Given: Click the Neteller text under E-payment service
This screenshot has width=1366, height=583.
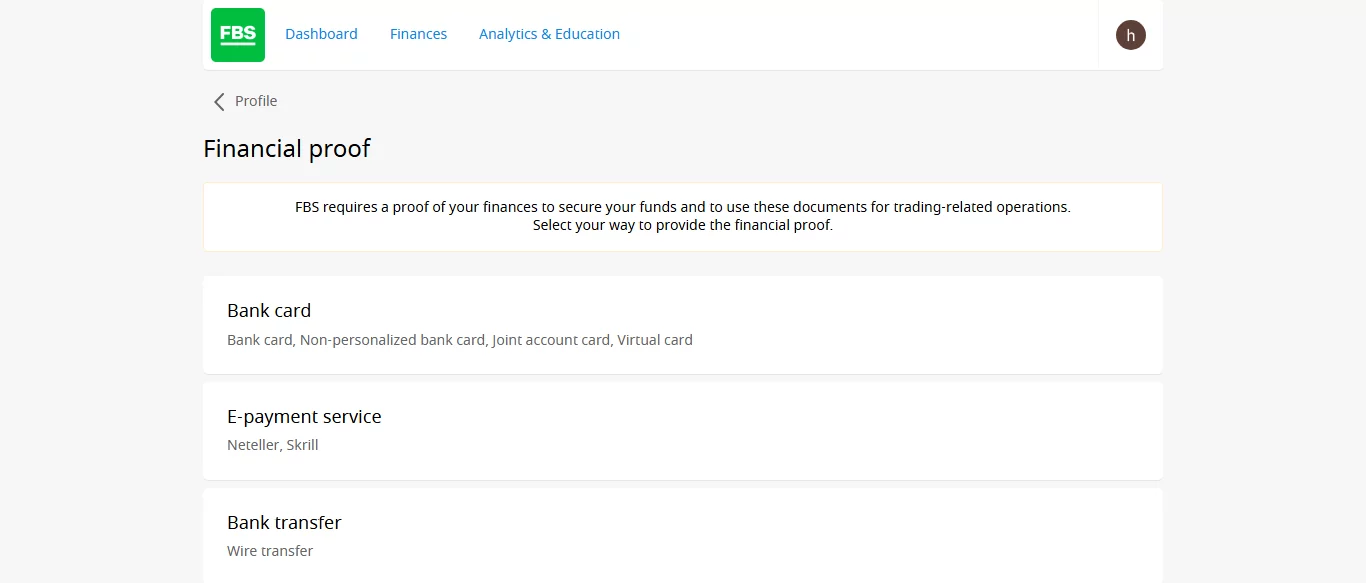Looking at the screenshot, I should click(x=253, y=445).
